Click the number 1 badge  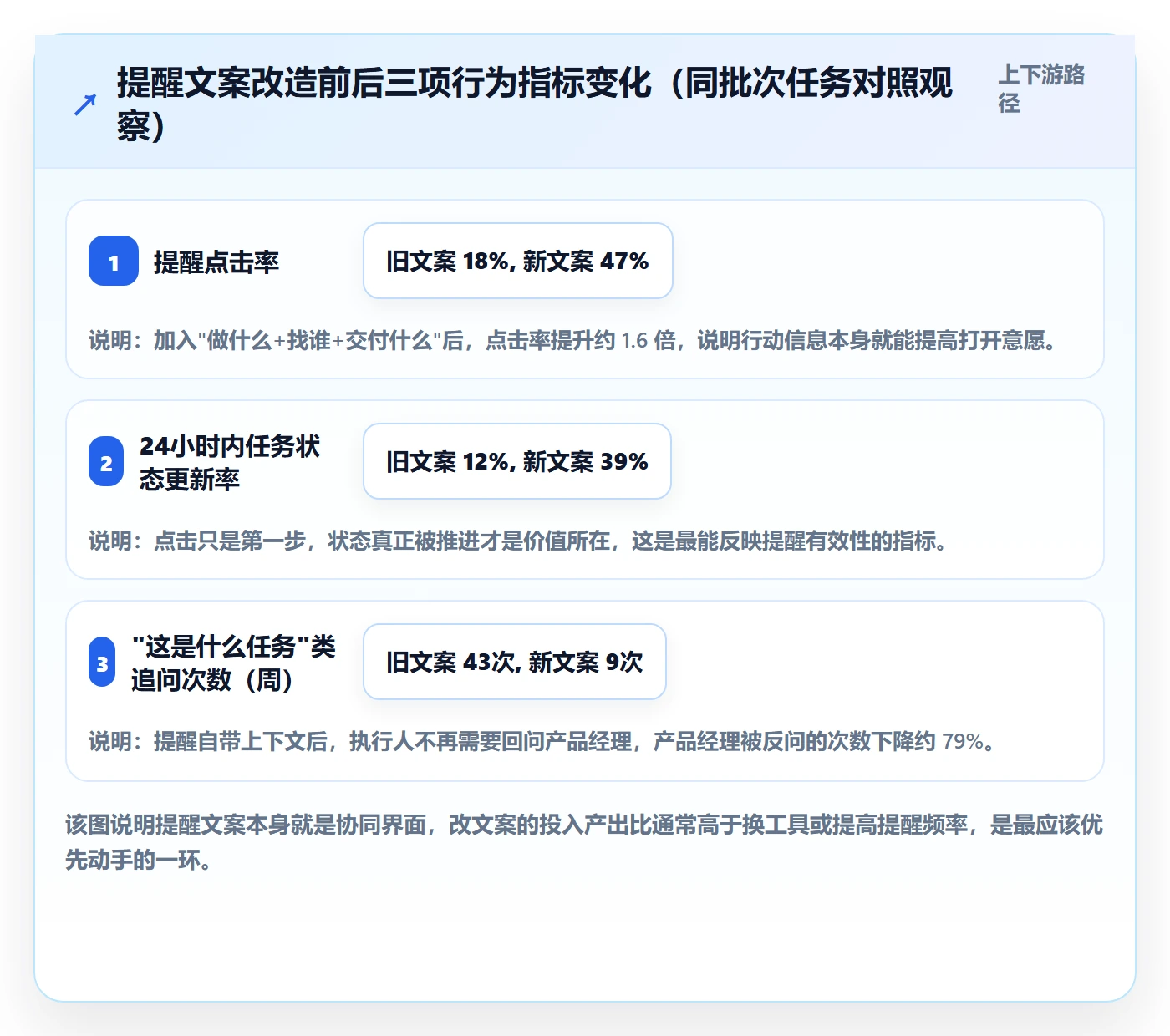click(114, 261)
